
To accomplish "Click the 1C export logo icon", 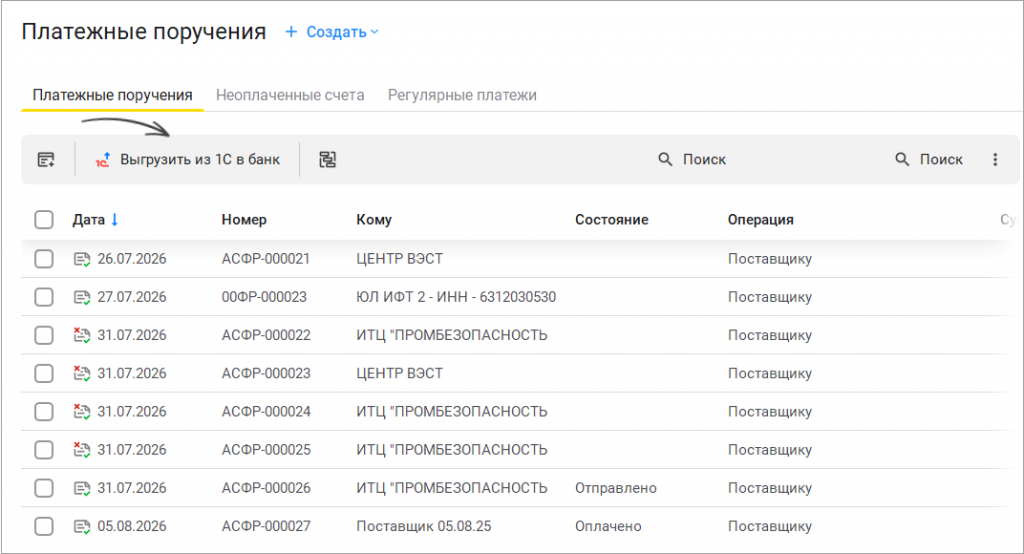I will coord(103,159).
